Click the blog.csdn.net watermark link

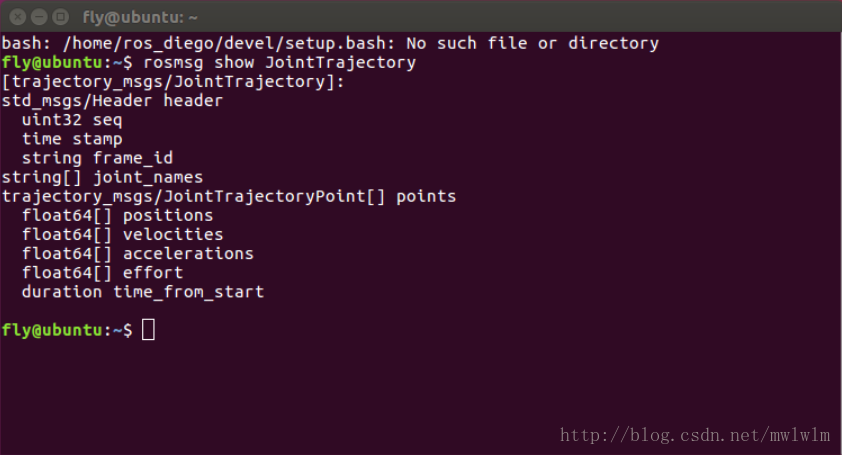[x=695, y=436]
